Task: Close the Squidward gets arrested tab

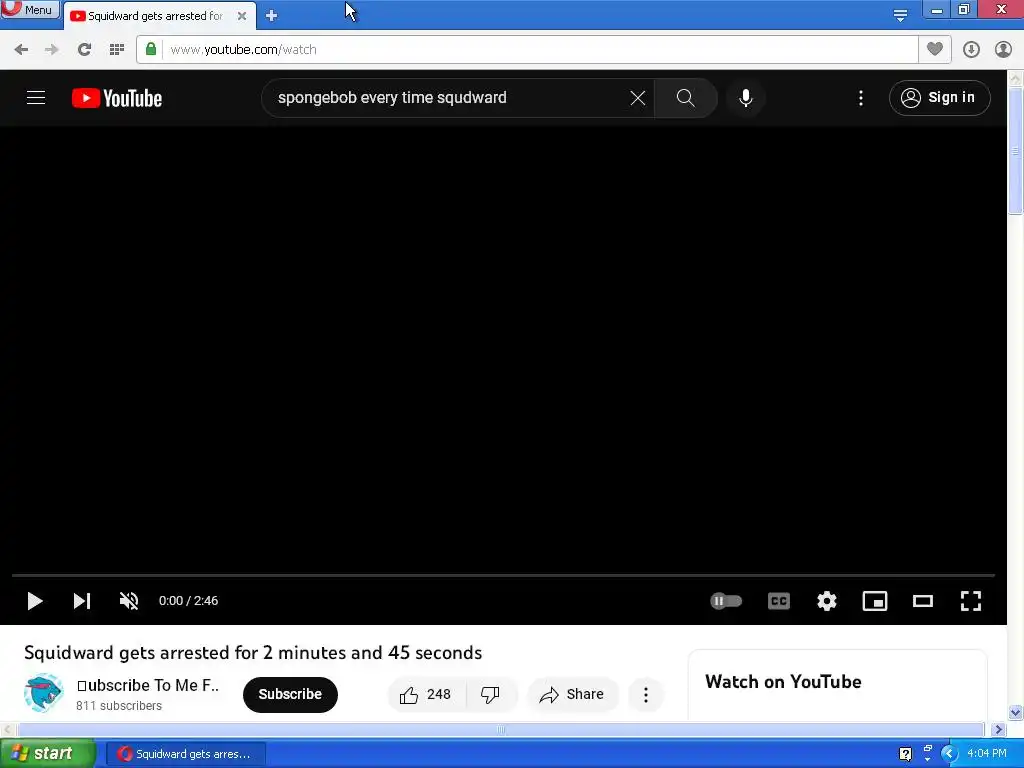Action: (242, 16)
